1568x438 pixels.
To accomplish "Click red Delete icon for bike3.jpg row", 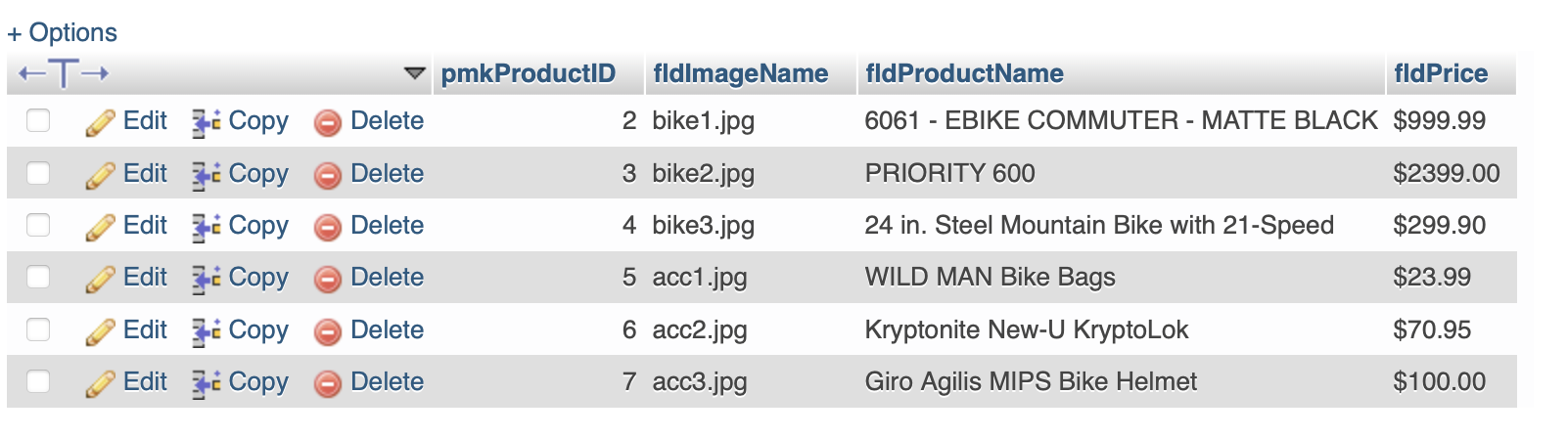I will (327, 227).
